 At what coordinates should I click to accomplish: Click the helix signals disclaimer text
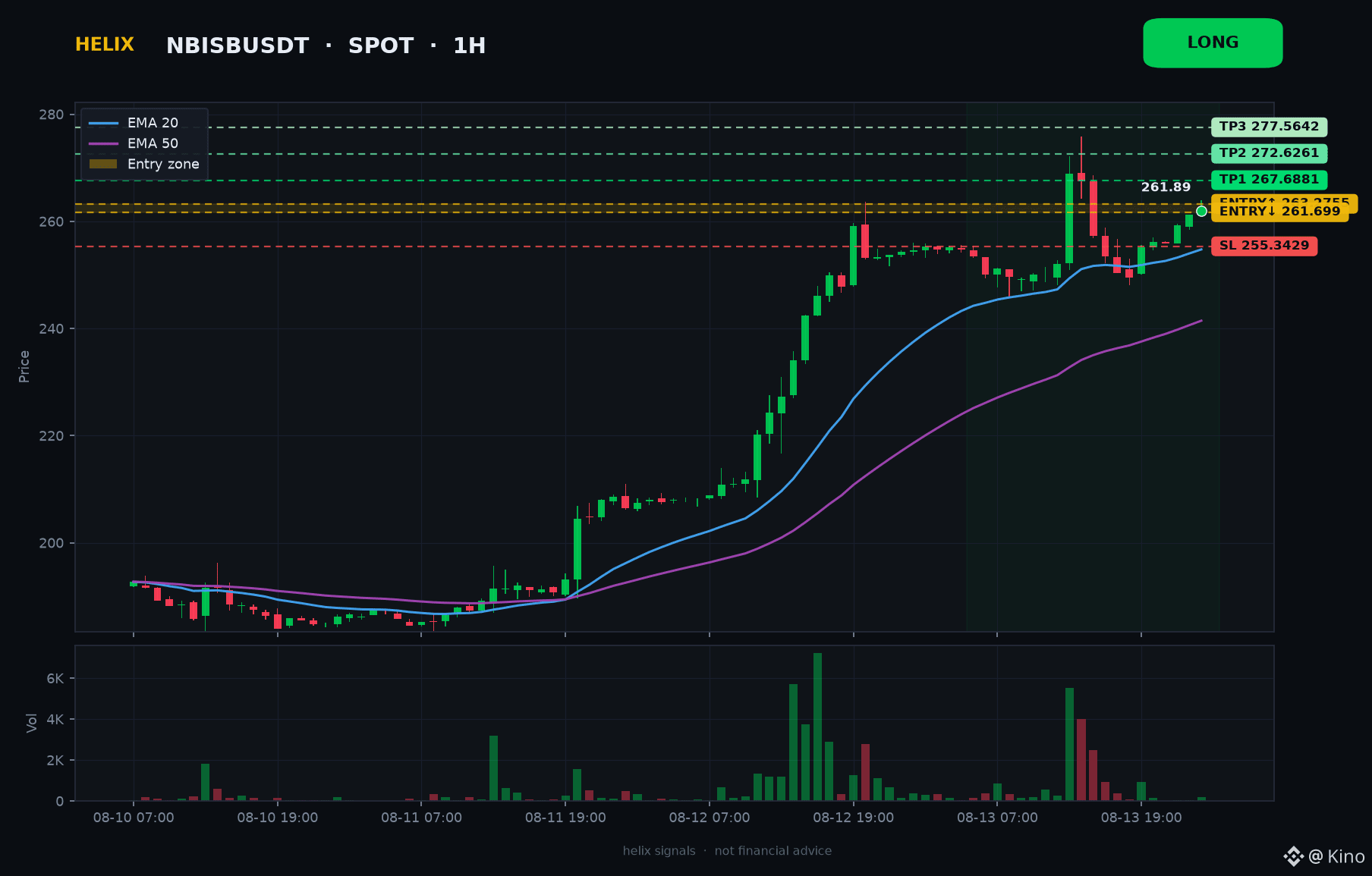click(727, 851)
